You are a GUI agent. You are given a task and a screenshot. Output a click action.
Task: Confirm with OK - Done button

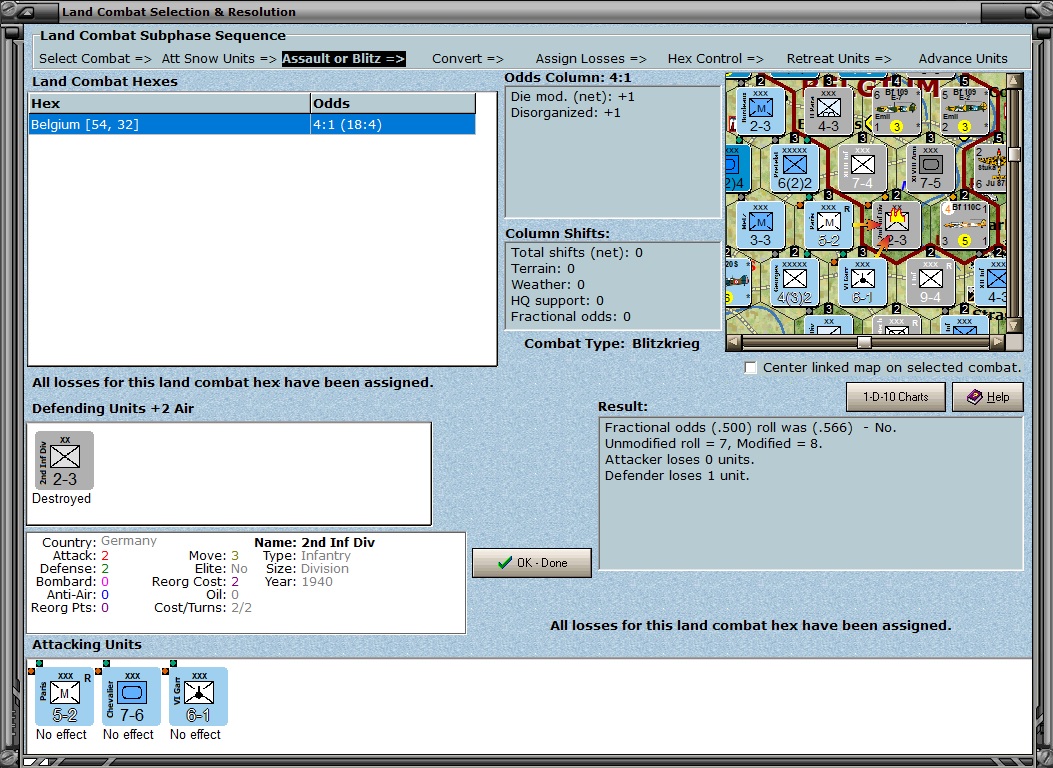532,563
